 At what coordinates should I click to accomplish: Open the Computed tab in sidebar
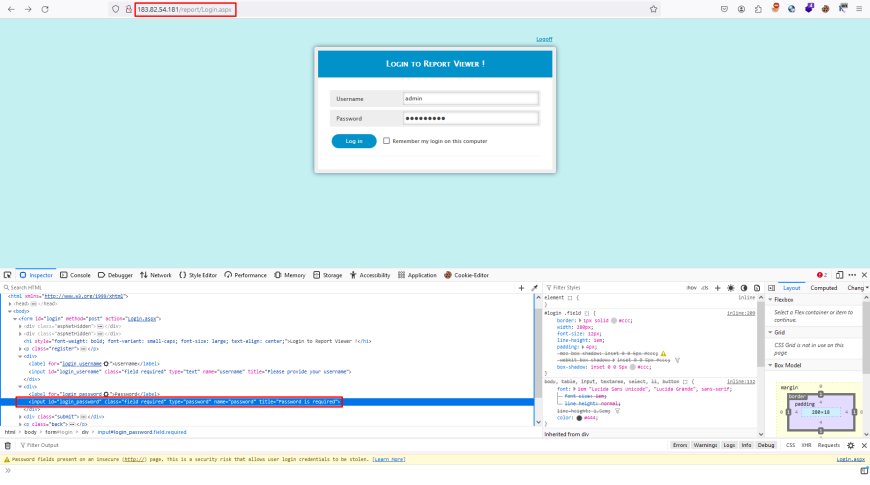824,287
